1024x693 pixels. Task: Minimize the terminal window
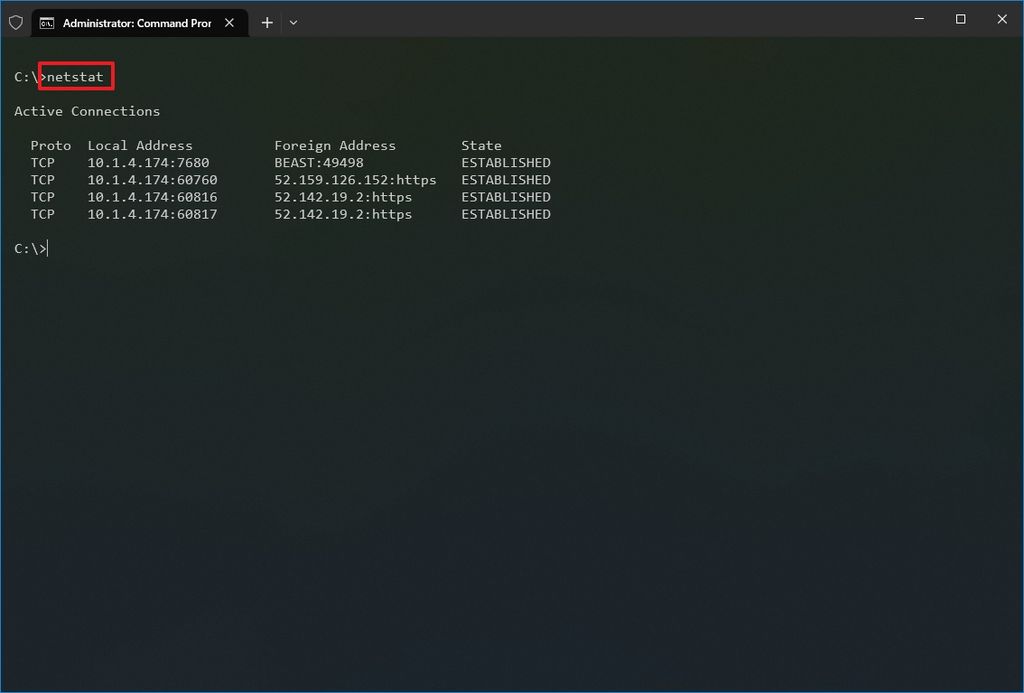pos(919,19)
